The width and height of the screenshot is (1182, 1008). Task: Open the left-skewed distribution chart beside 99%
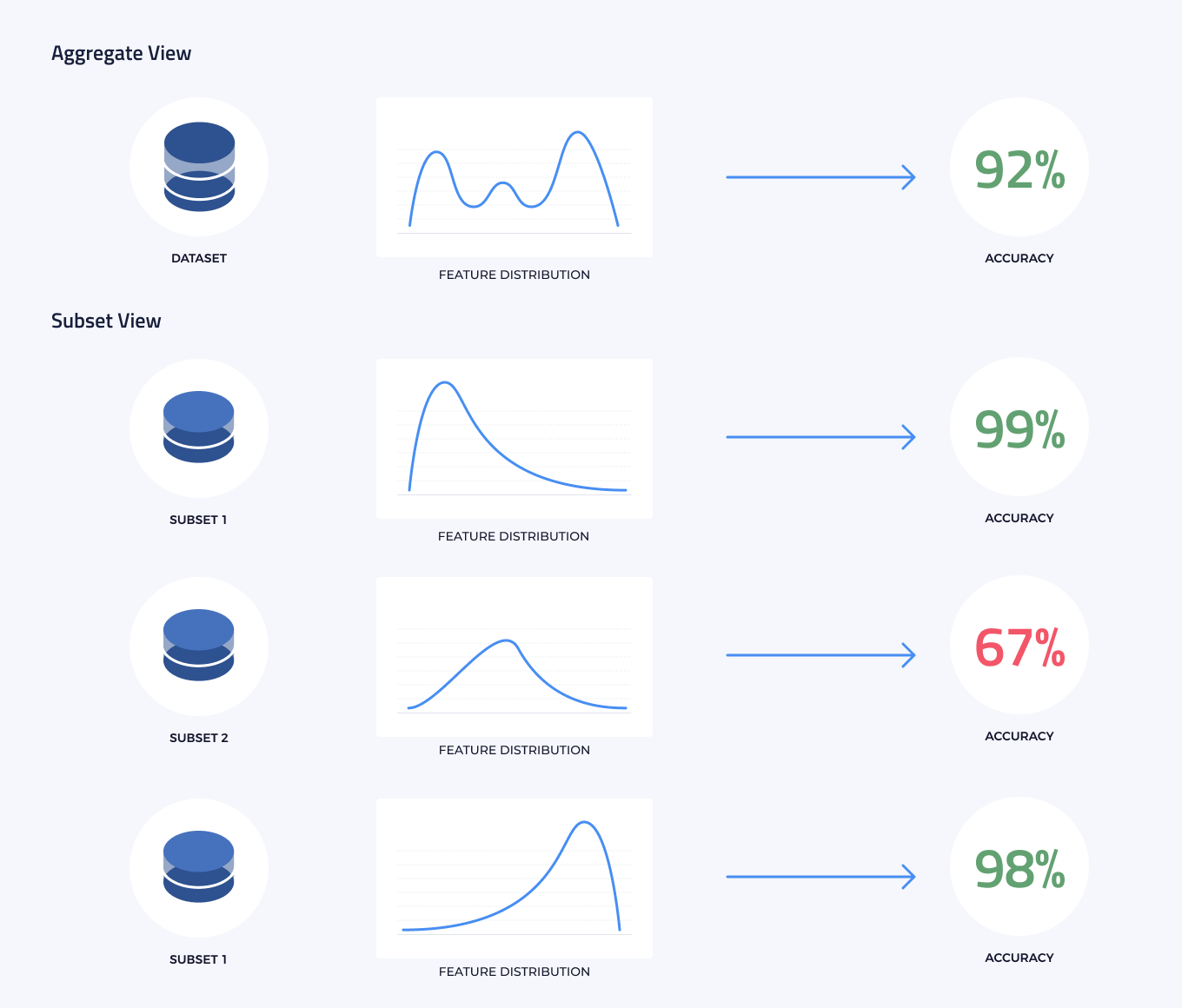515,439
